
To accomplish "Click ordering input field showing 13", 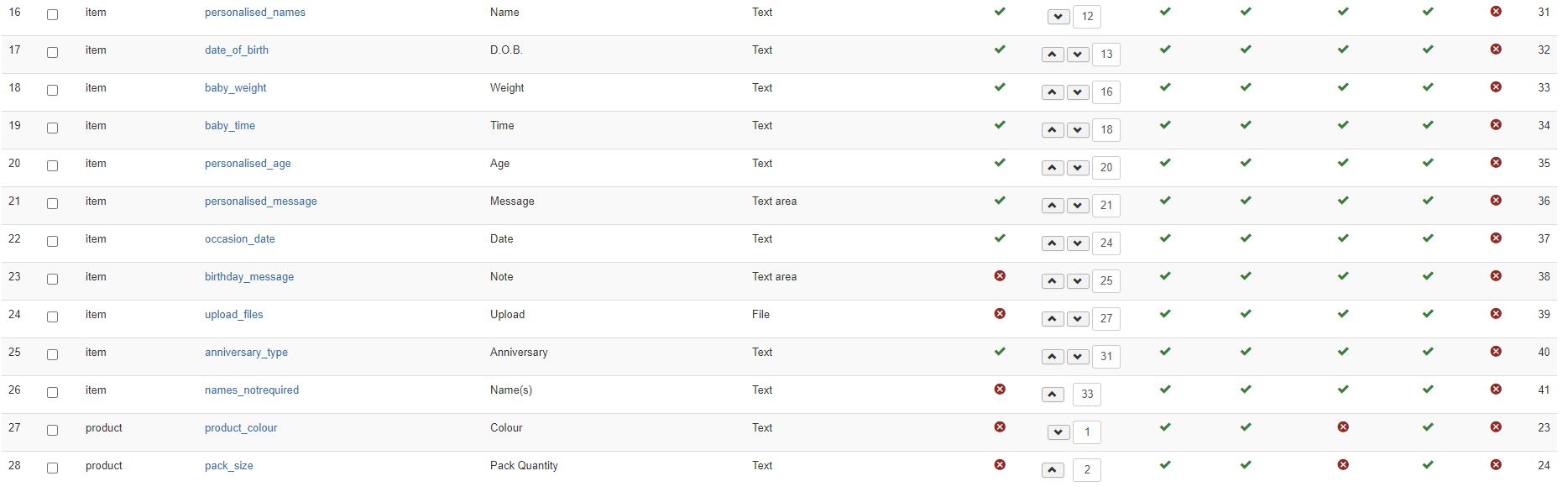I will click(x=1106, y=55).
